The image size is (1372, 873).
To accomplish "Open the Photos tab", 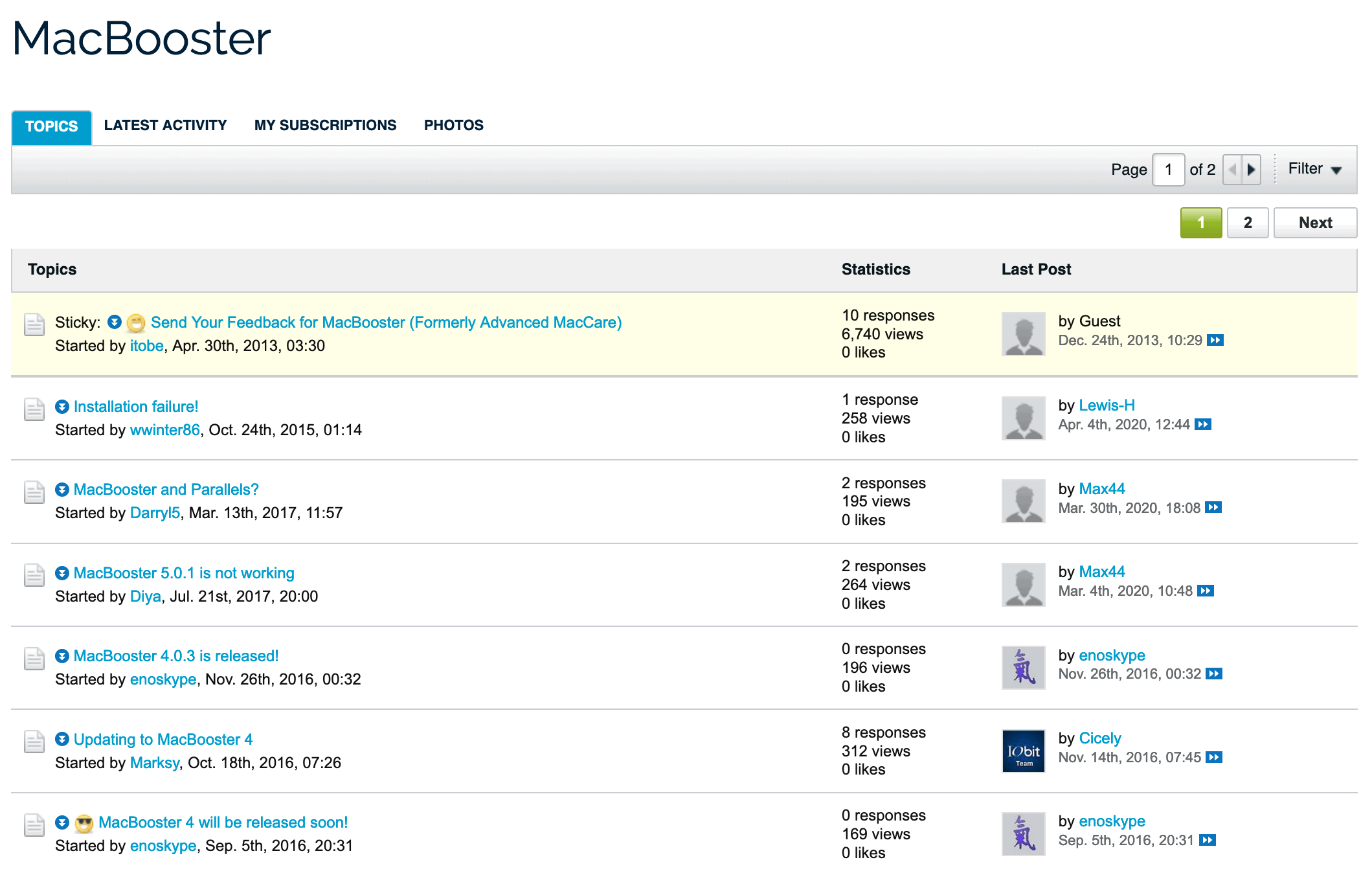I will [x=453, y=125].
